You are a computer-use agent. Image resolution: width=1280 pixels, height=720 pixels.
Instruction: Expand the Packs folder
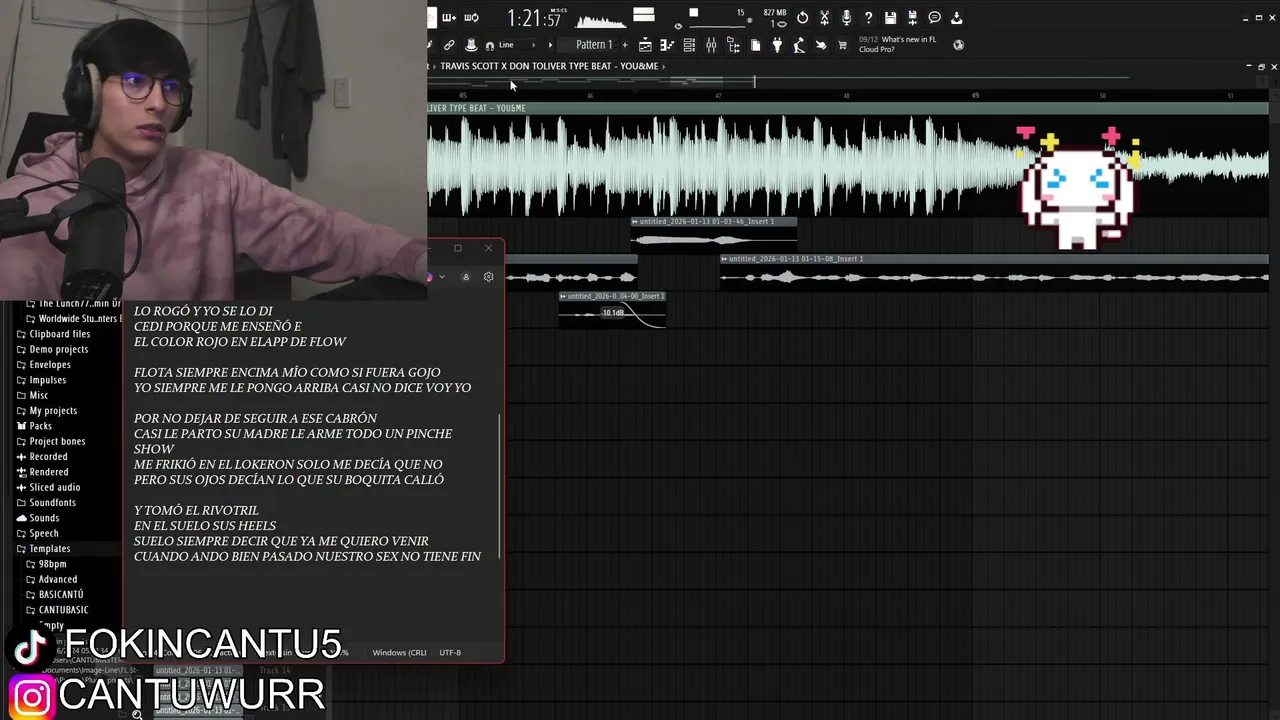40,426
